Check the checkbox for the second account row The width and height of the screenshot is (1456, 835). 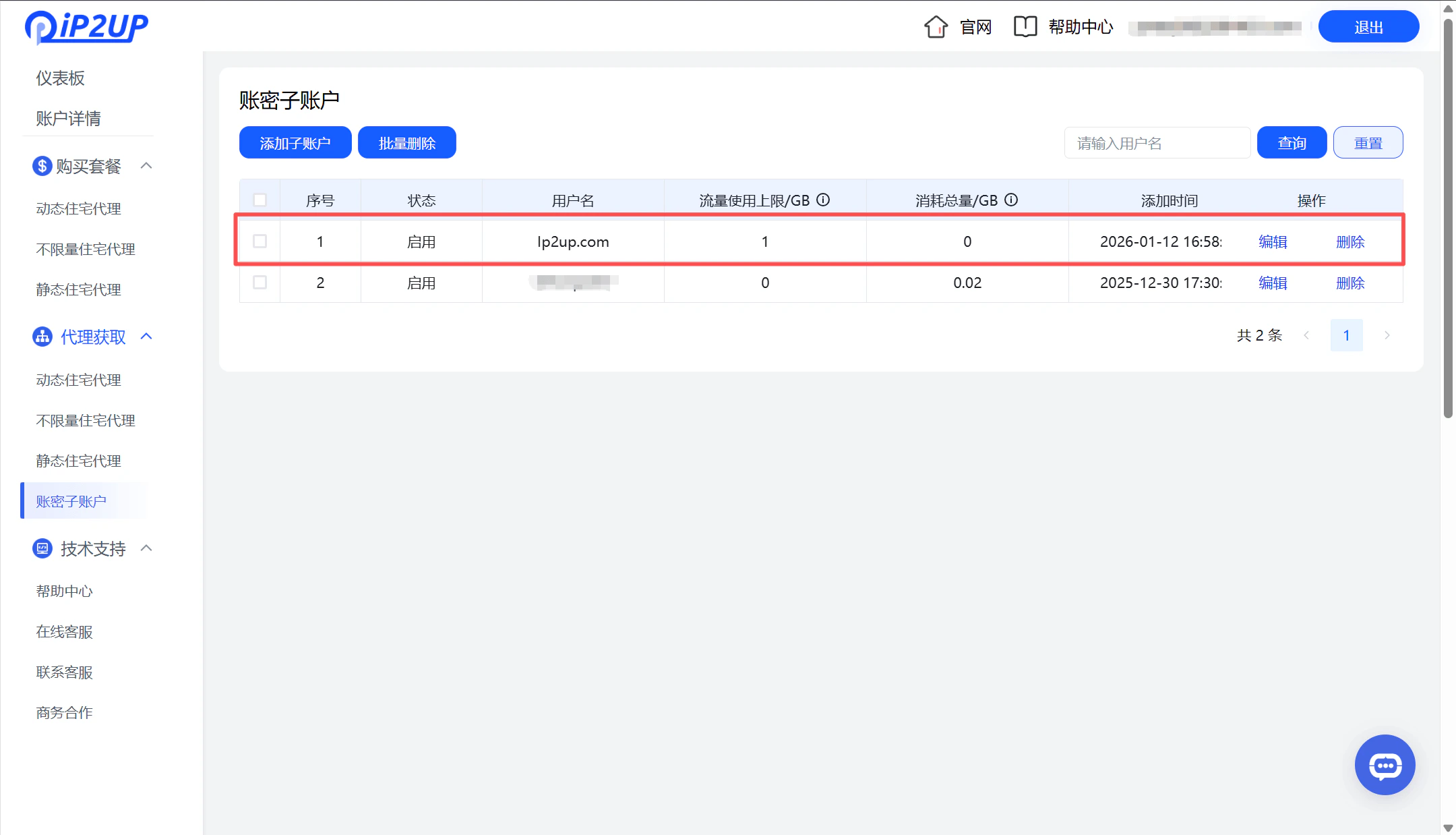tap(260, 283)
